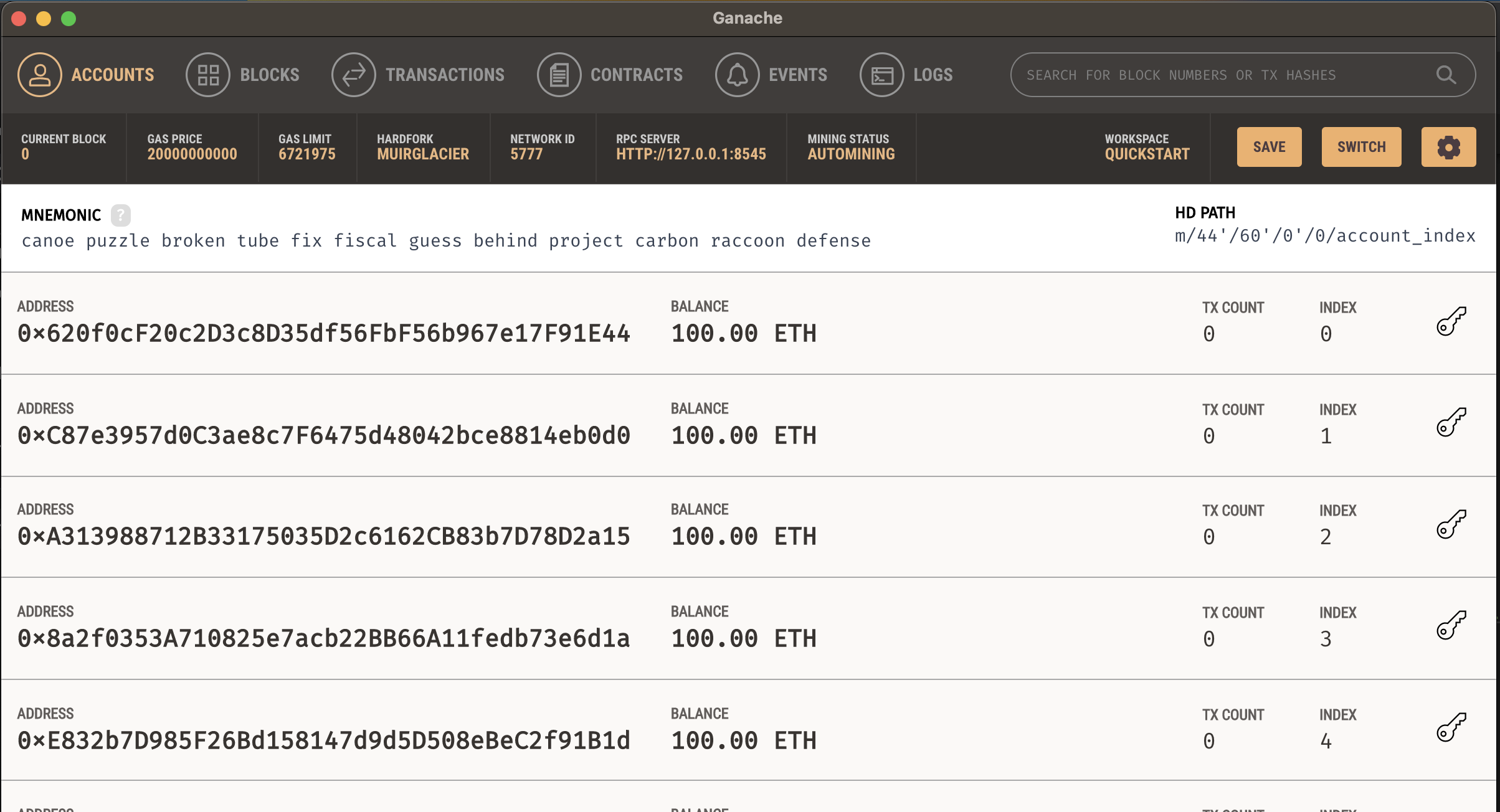The height and width of the screenshot is (812, 1500).
Task: Show private key for account index 4
Action: tap(1451, 727)
